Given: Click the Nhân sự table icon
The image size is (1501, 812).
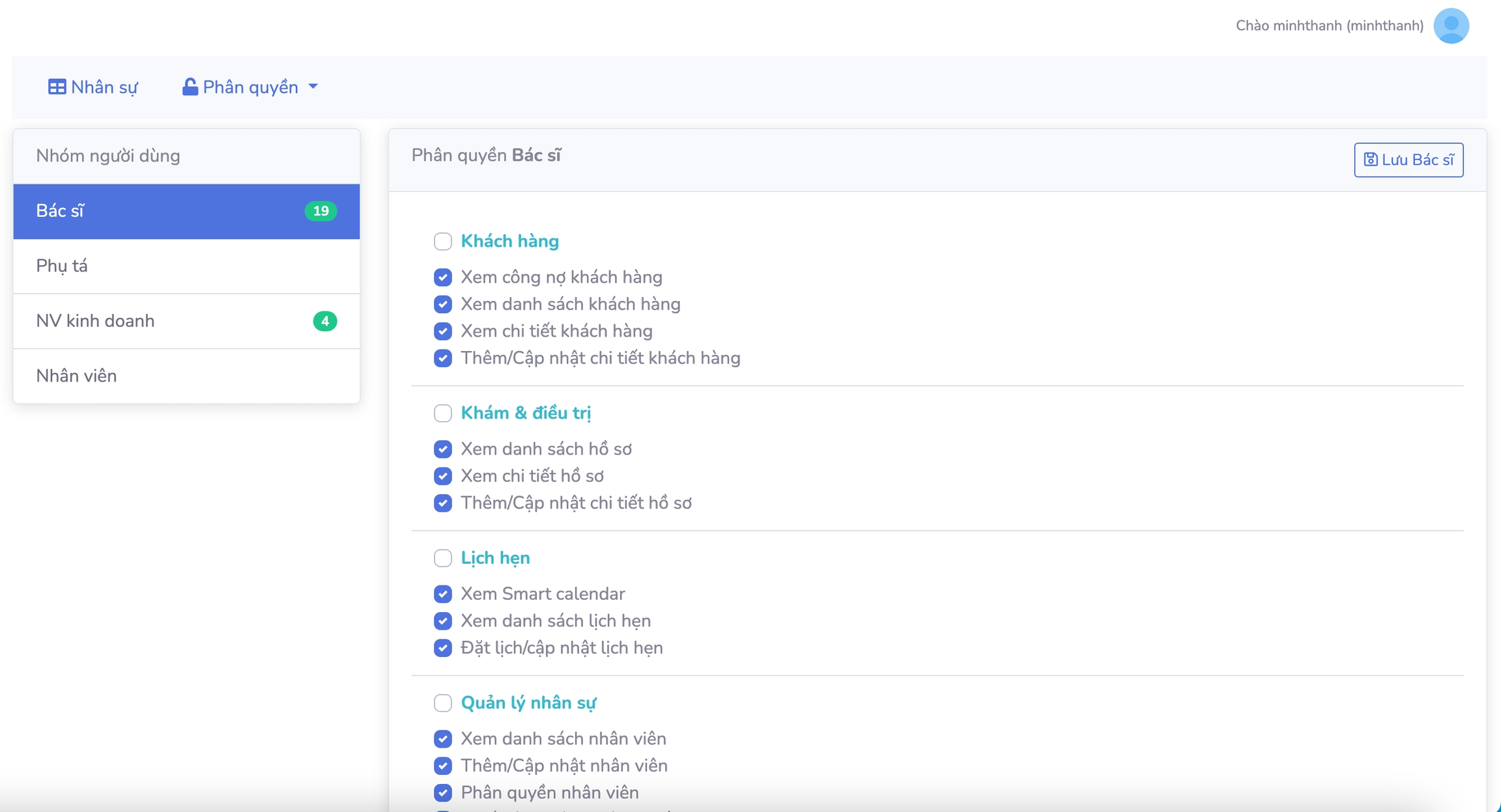Looking at the screenshot, I should tap(57, 87).
